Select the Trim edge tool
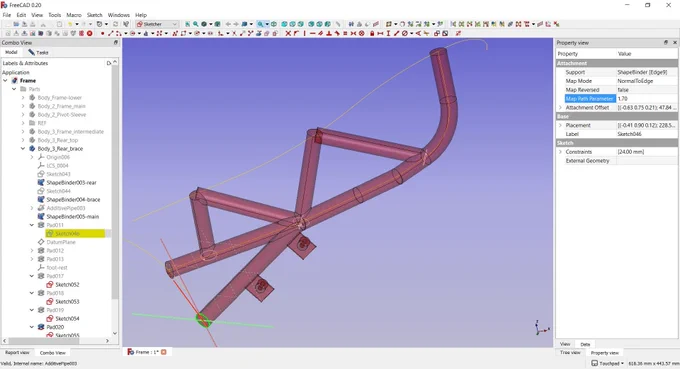680x369 pixels. [234, 33]
